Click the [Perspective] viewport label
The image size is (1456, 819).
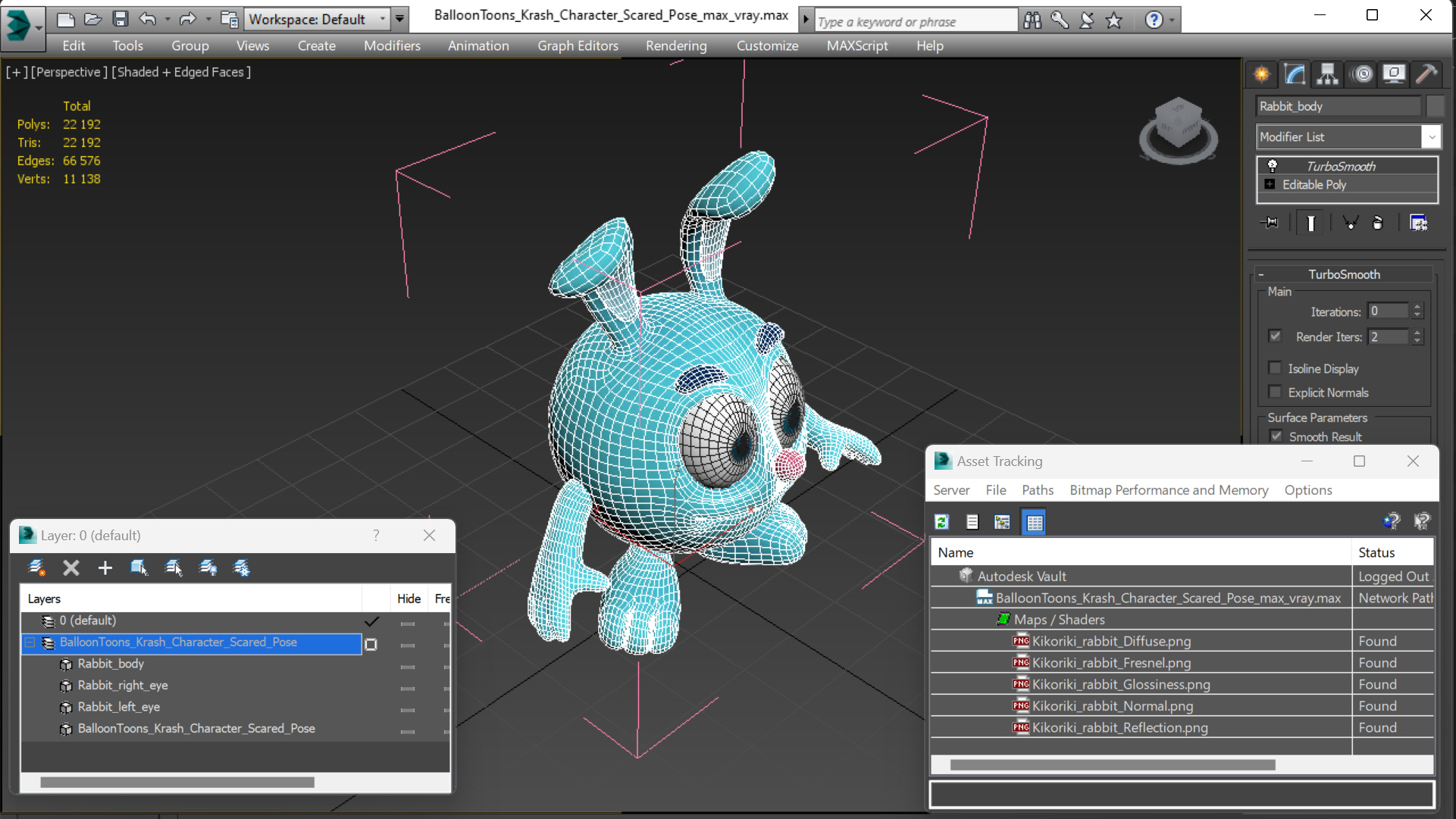pyautogui.click(x=69, y=72)
